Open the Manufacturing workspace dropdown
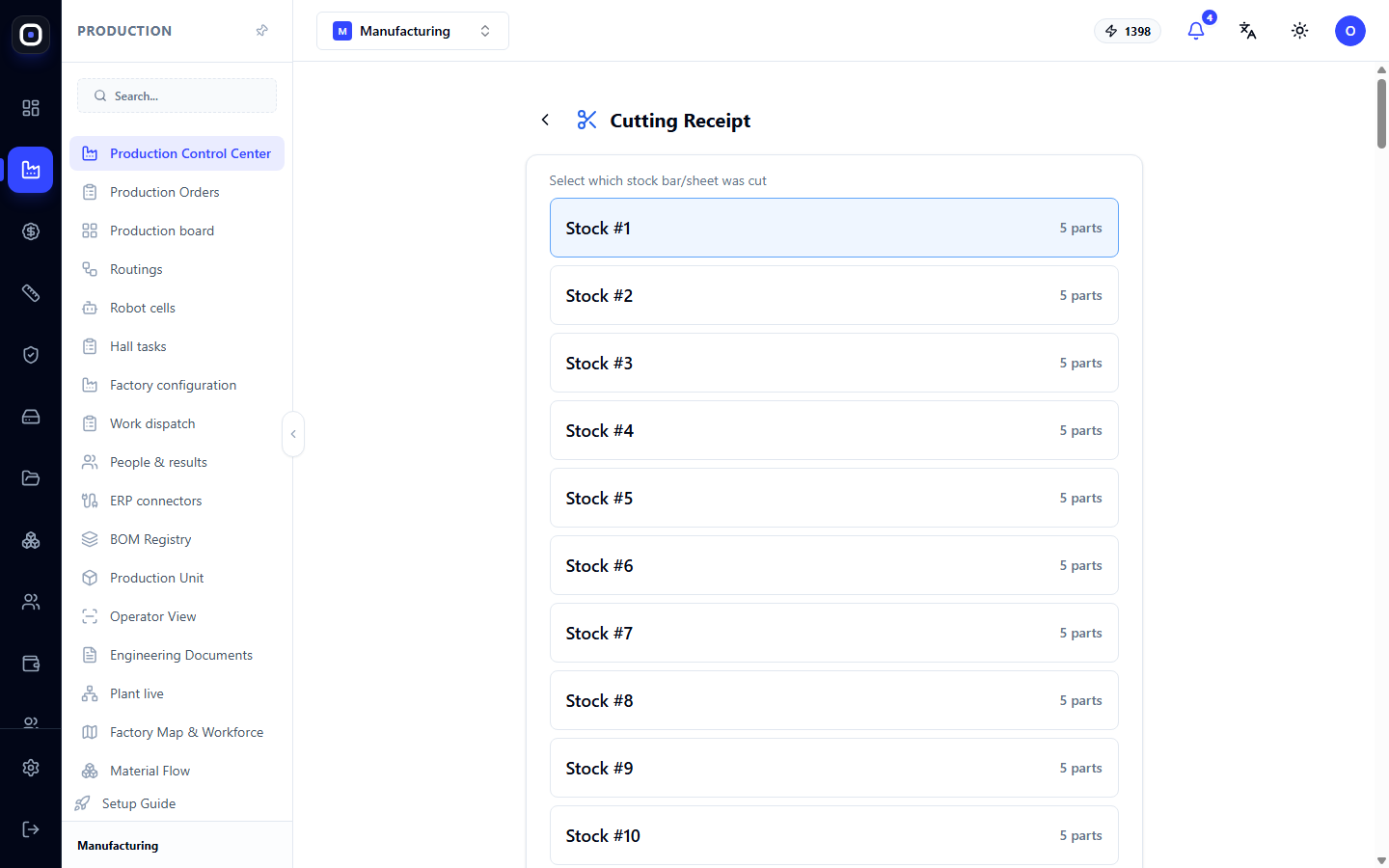The width and height of the screenshot is (1389, 868). pos(413,31)
